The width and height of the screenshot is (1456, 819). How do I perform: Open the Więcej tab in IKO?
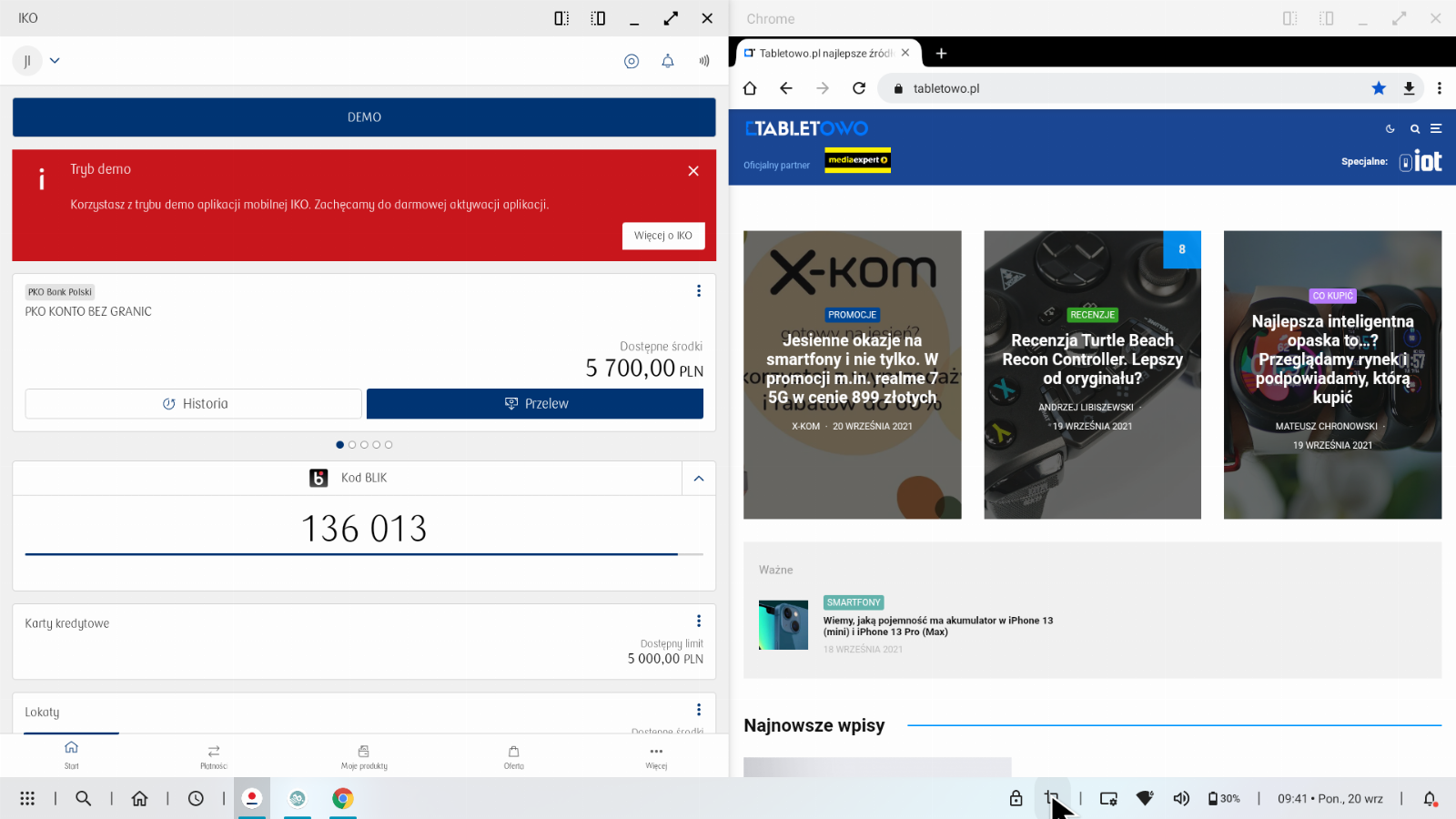pos(656,756)
